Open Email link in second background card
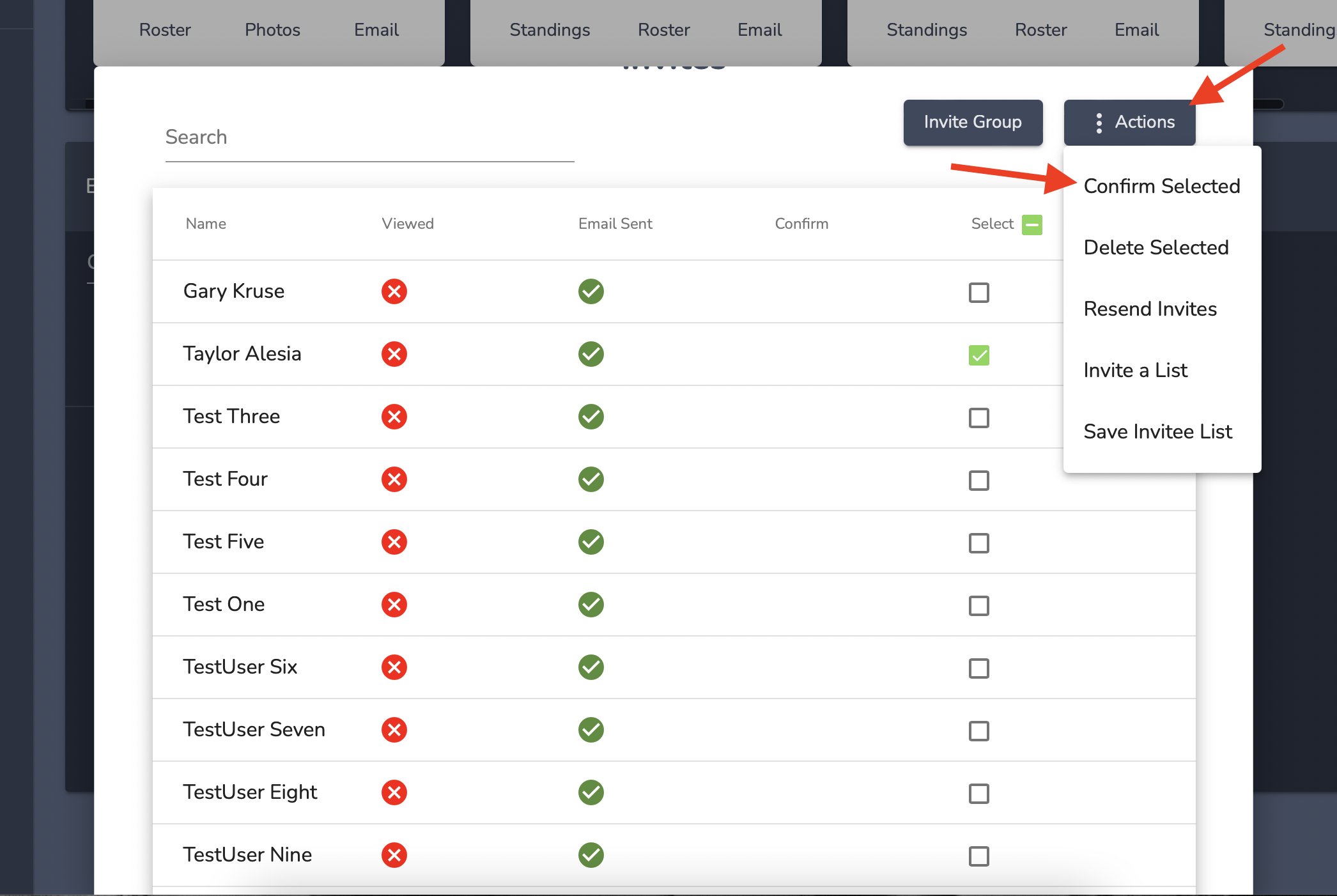This screenshot has height=896, width=1337. (759, 30)
